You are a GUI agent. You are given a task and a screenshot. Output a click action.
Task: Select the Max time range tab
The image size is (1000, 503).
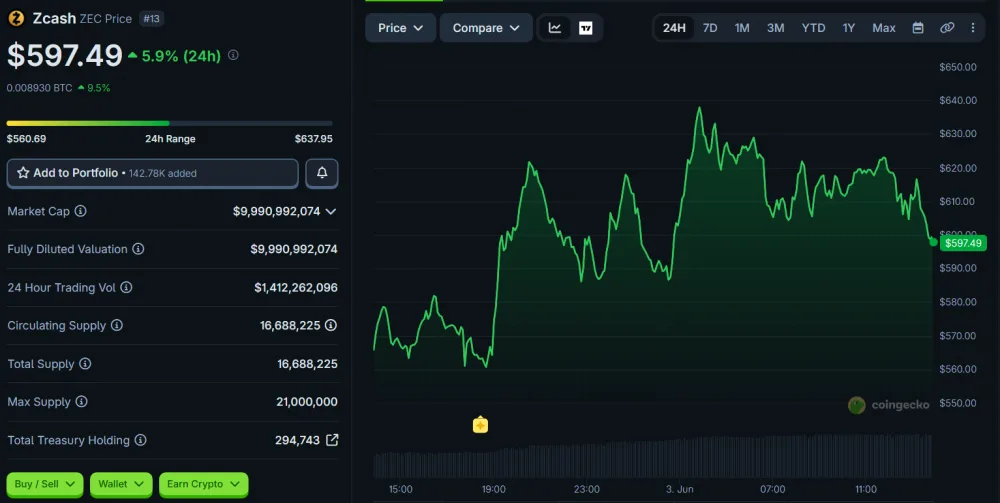884,28
